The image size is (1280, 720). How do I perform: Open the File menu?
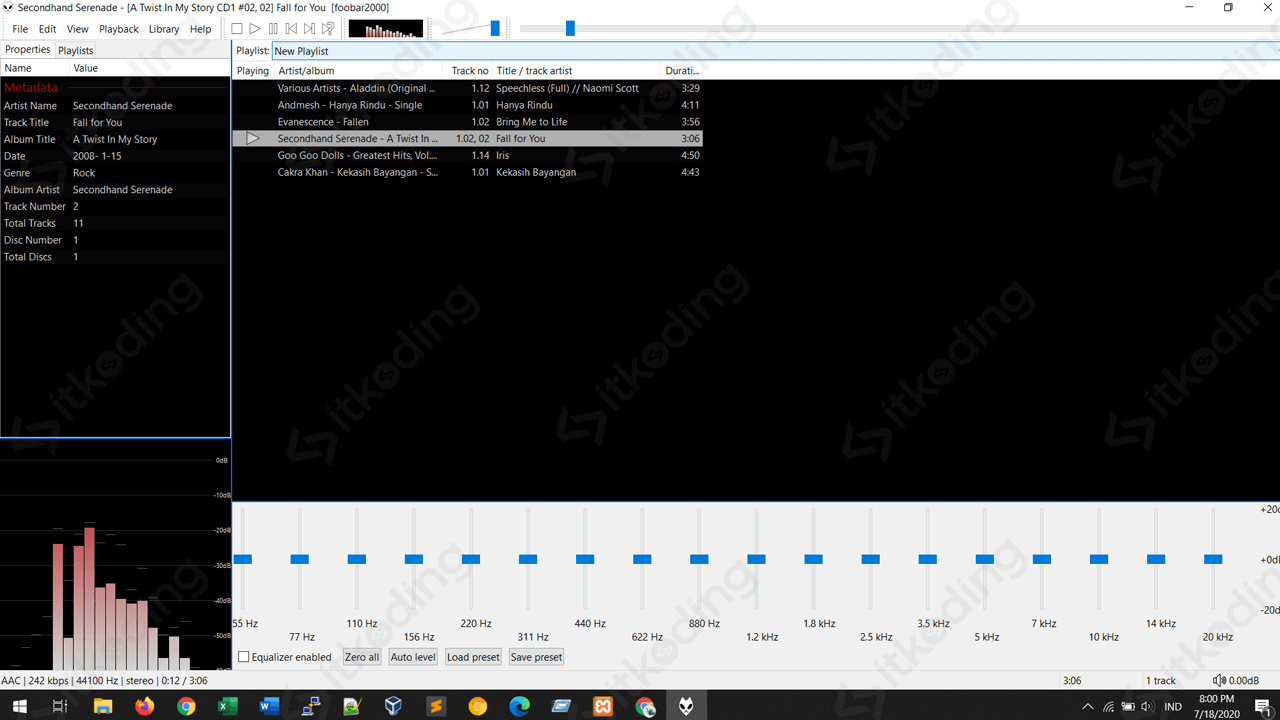point(20,29)
